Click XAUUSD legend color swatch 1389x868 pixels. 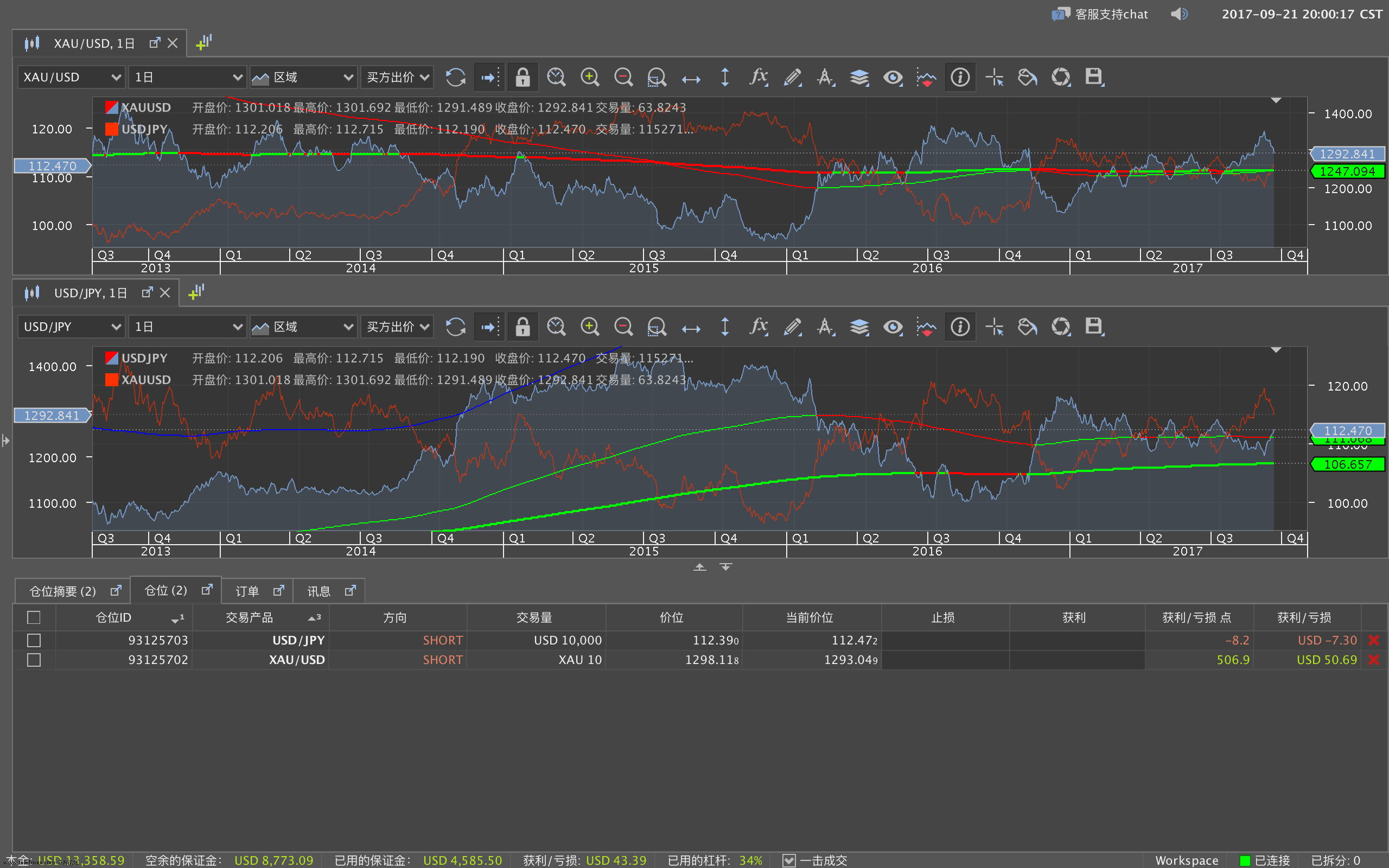[111, 107]
